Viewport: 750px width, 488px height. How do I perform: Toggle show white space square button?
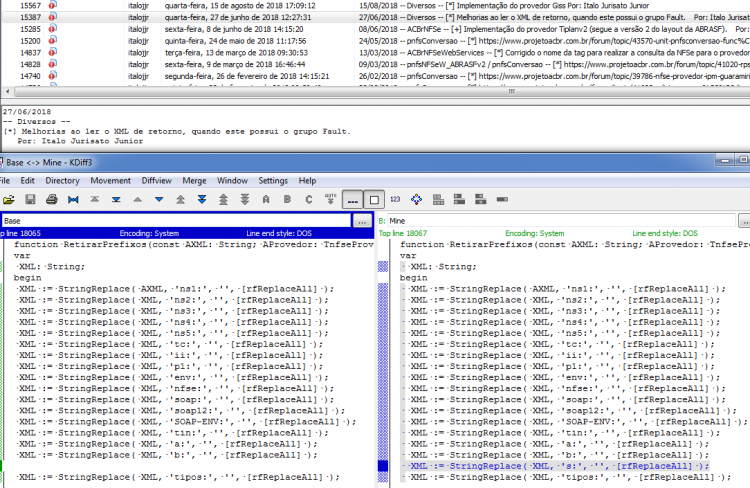(x=374, y=200)
